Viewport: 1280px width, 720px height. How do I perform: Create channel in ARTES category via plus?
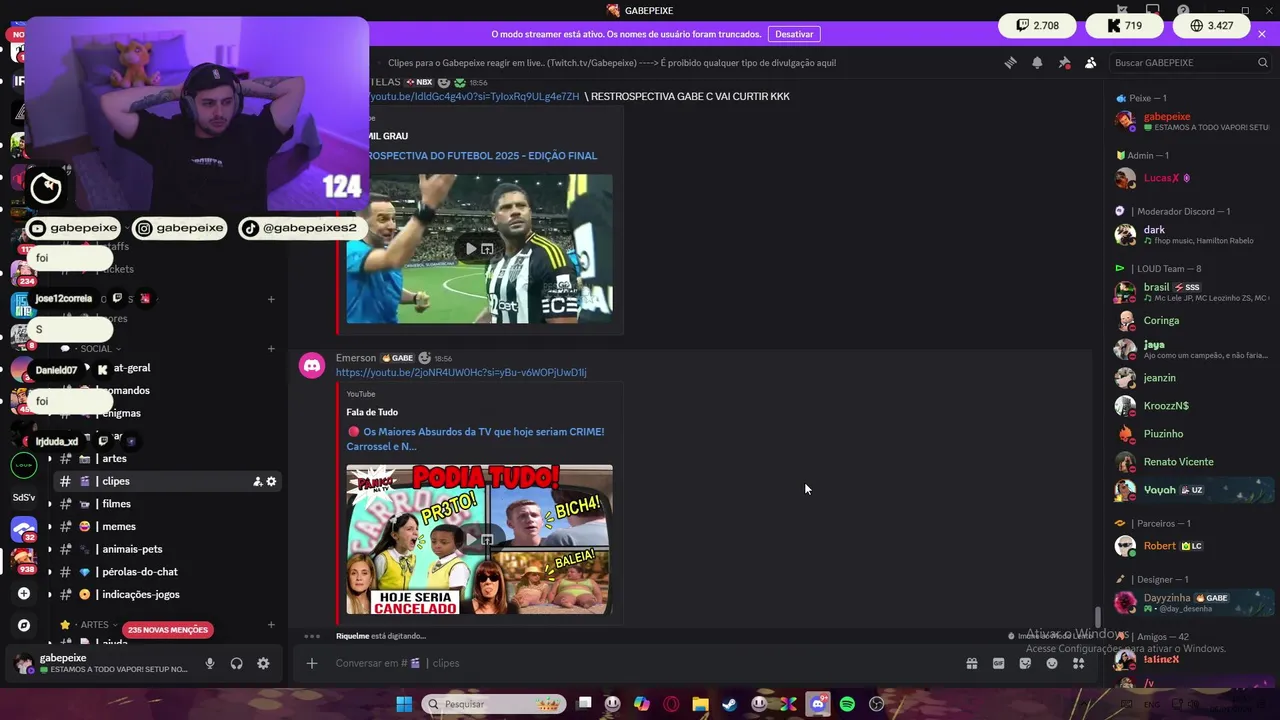(271, 625)
